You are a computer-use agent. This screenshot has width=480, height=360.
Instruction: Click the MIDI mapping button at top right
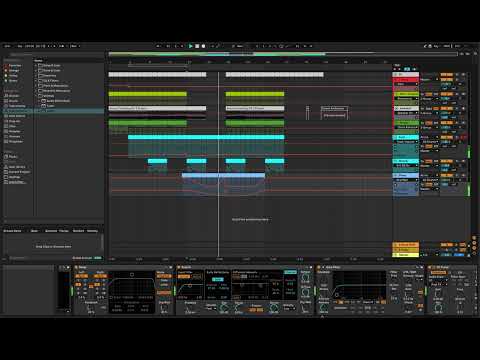(447, 46)
